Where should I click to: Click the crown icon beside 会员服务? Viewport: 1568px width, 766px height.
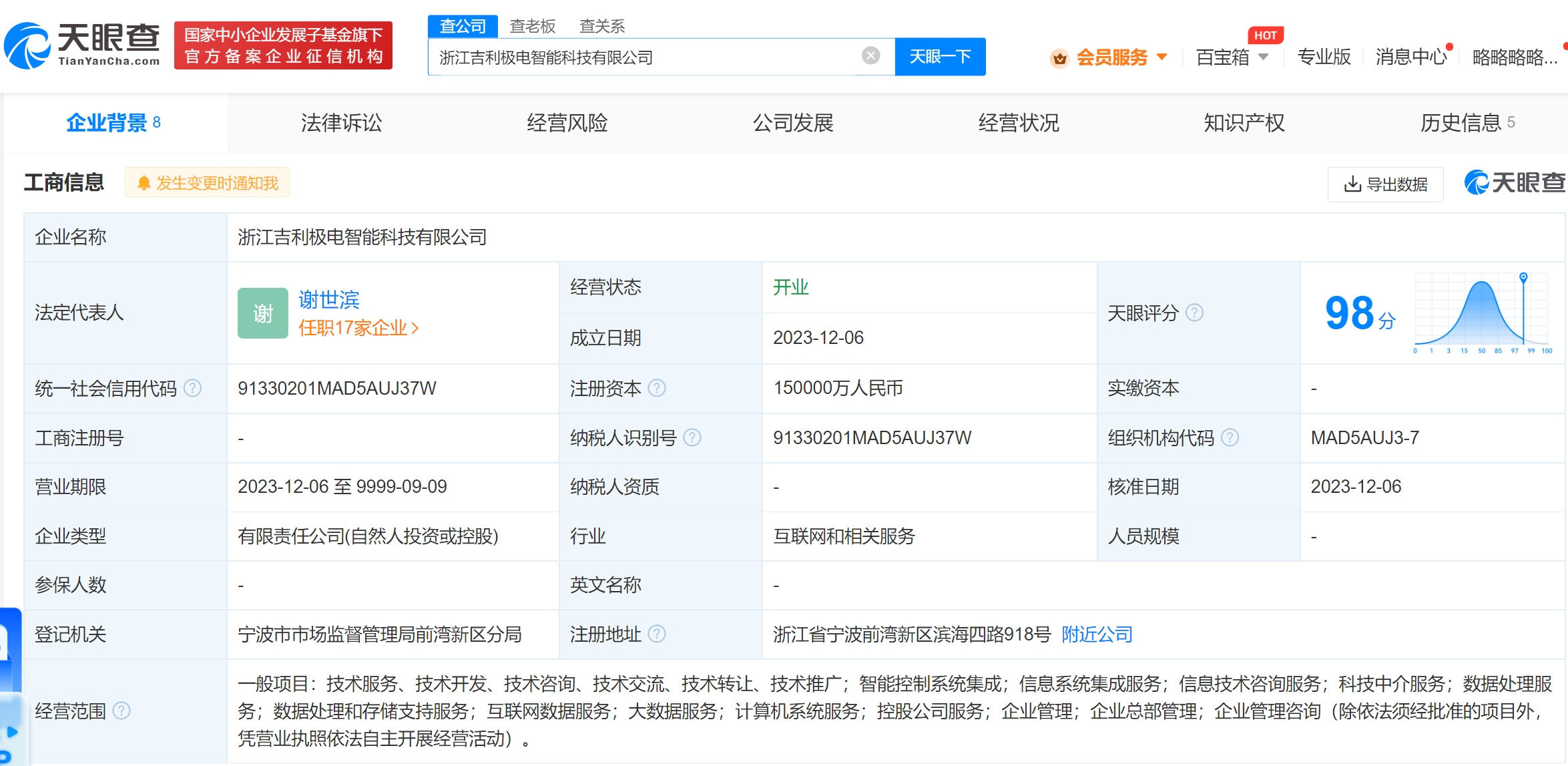(x=1059, y=58)
